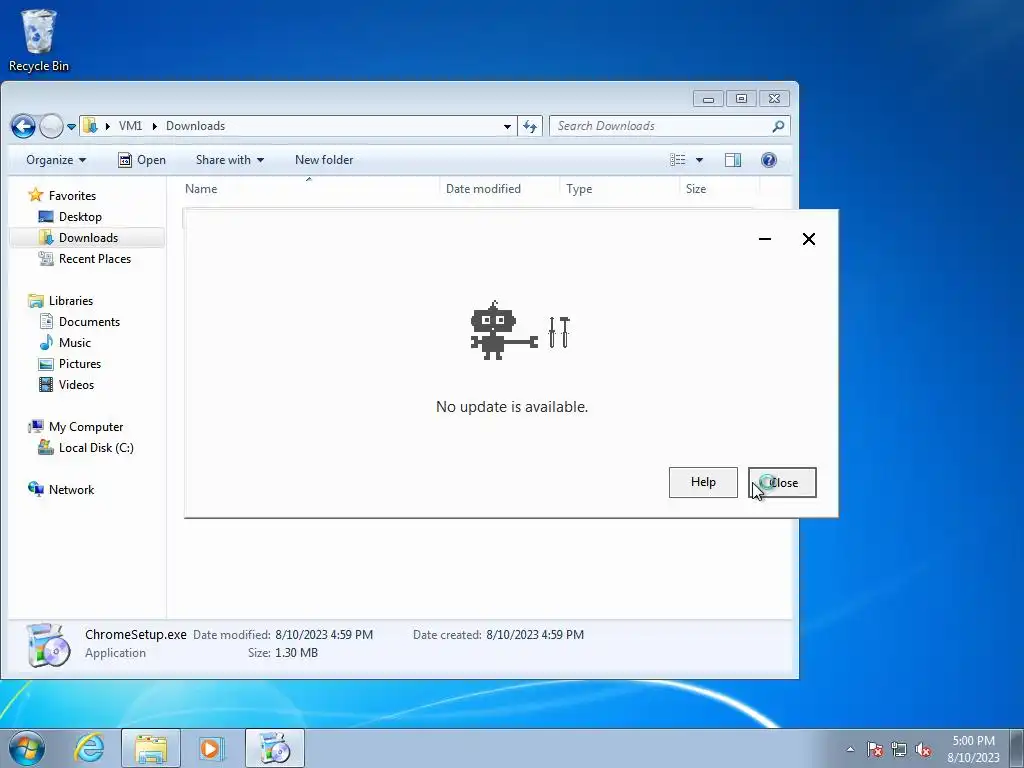Click the search magnifier icon
The width and height of the screenshot is (1024, 768).
pyautogui.click(x=778, y=126)
